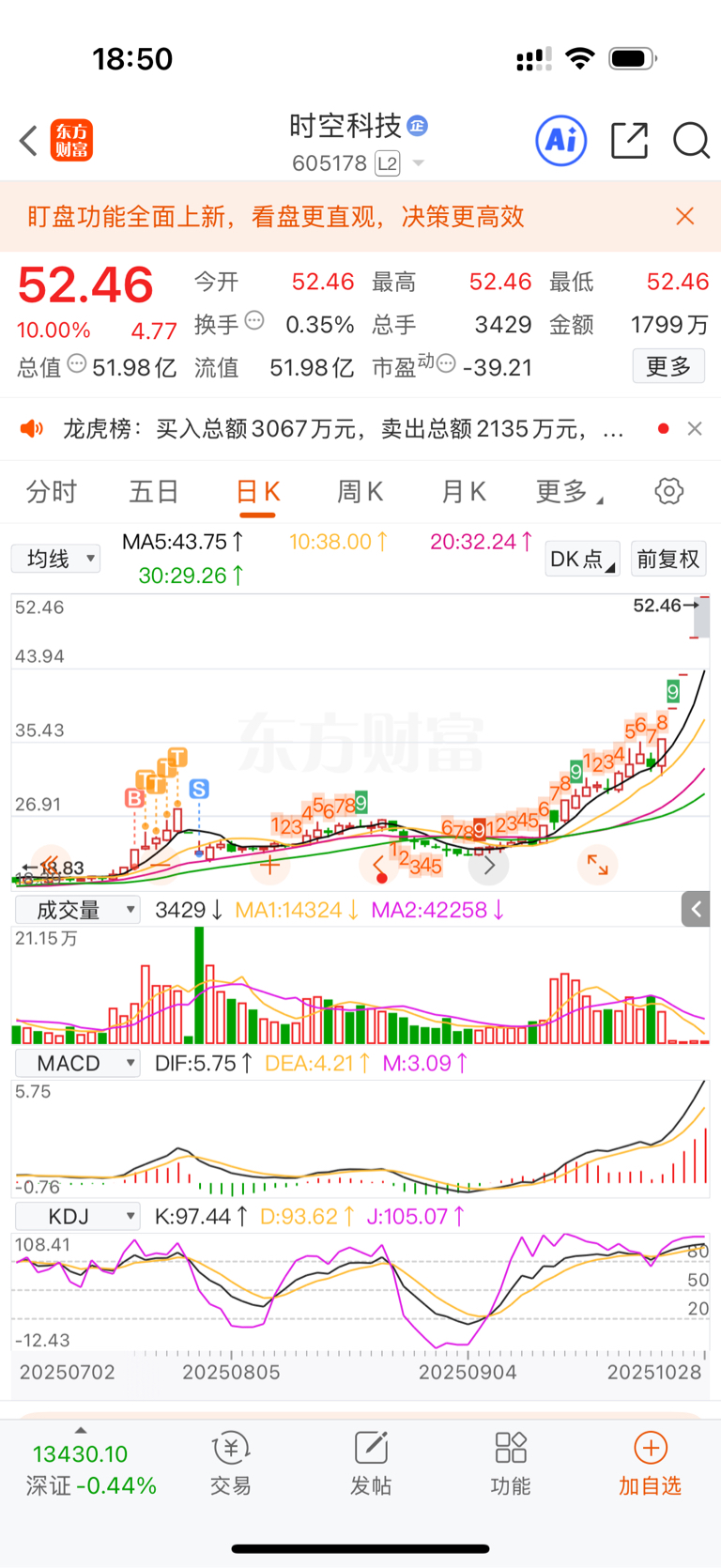Viewport: 721px width, 1568px height.
Task: Close the 盯盘功能 promotion banner
Action: tap(685, 217)
